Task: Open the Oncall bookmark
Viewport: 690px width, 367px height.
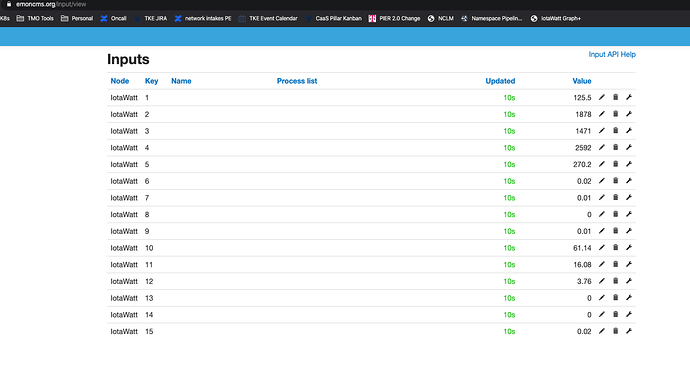Action: tap(114, 18)
